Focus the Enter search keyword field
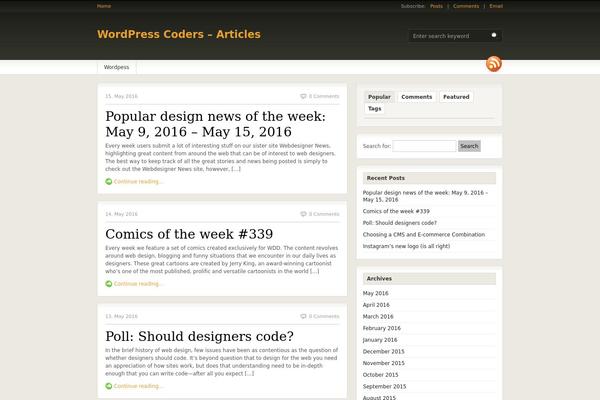The image size is (600, 400). 448,36
